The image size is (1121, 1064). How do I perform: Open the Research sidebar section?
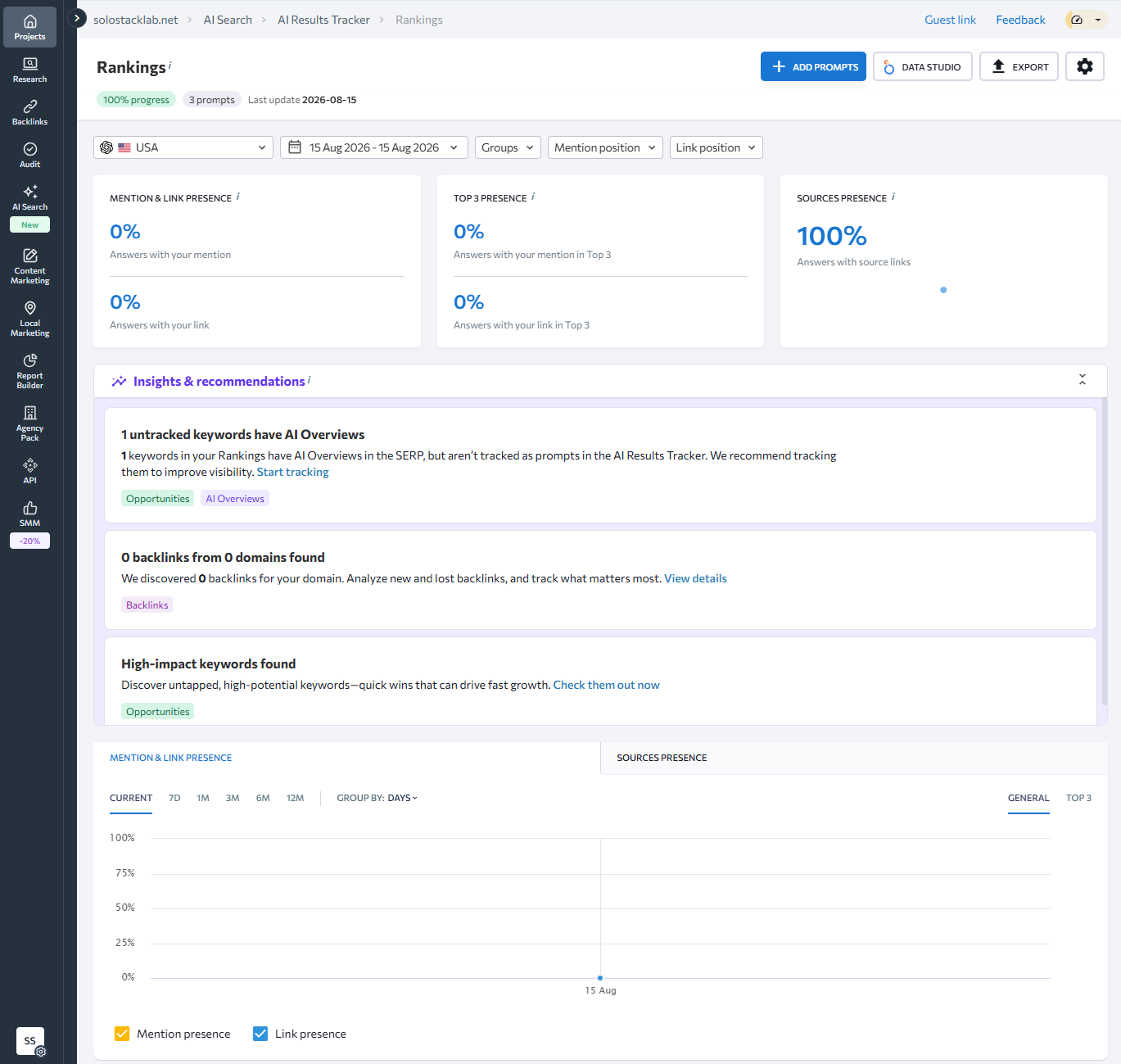point(29,70)
